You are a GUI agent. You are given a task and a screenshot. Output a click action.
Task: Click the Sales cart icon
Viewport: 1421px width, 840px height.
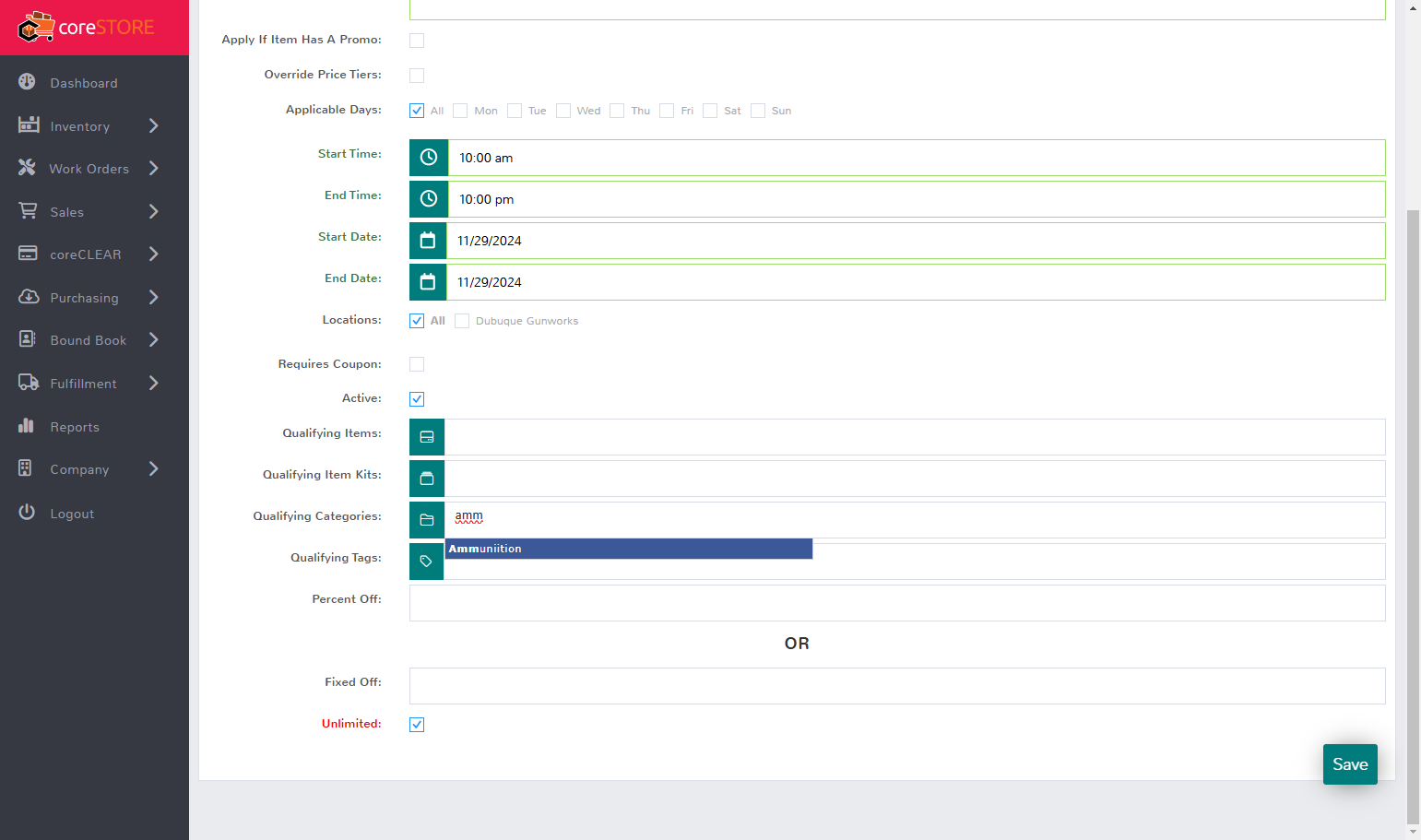pos(28,211)
